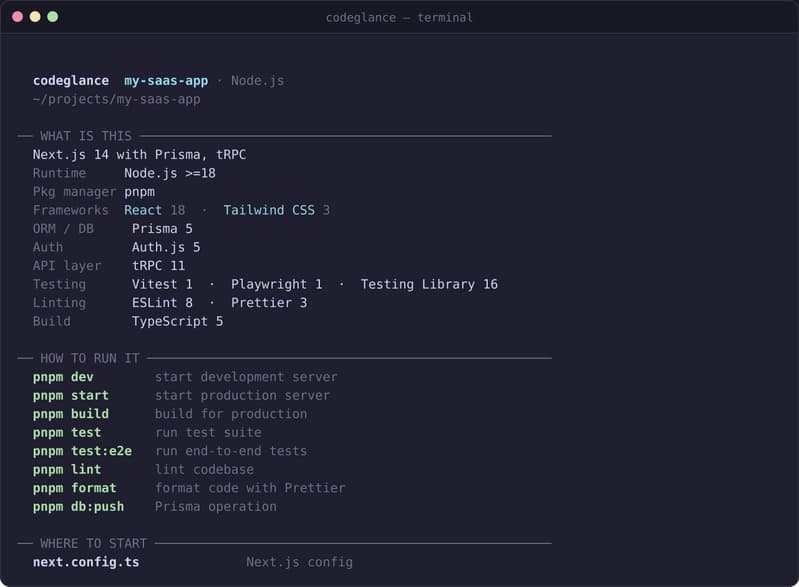Image resolution: width=799 pixels, height=587 pixels.
Task: Click the 'lint codebase' description
Action: (204, 470)
